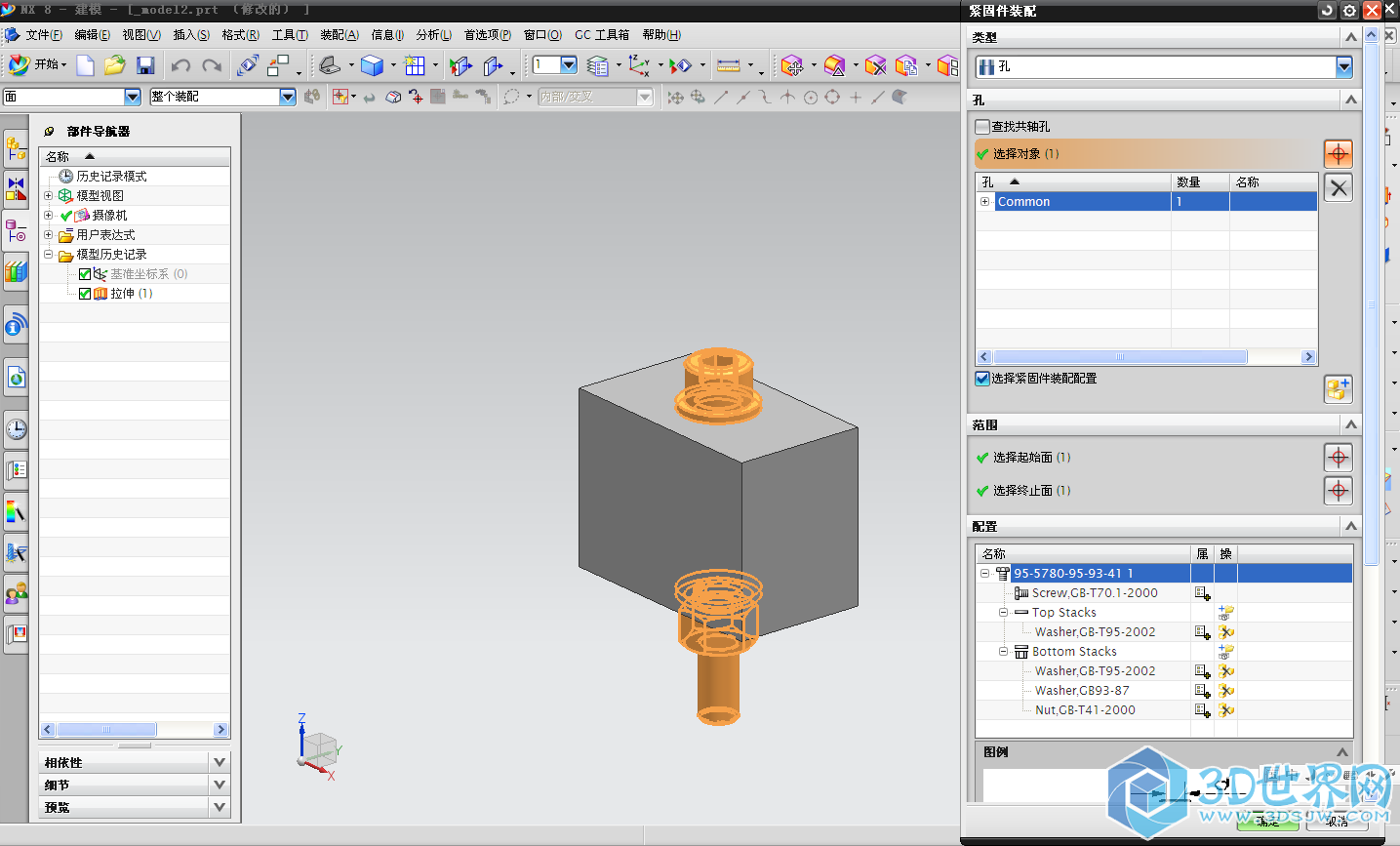Reset the fastener assembly dialog
Screen dimensions: 1400x846
pyautogui.click(x=1327, y=10)
